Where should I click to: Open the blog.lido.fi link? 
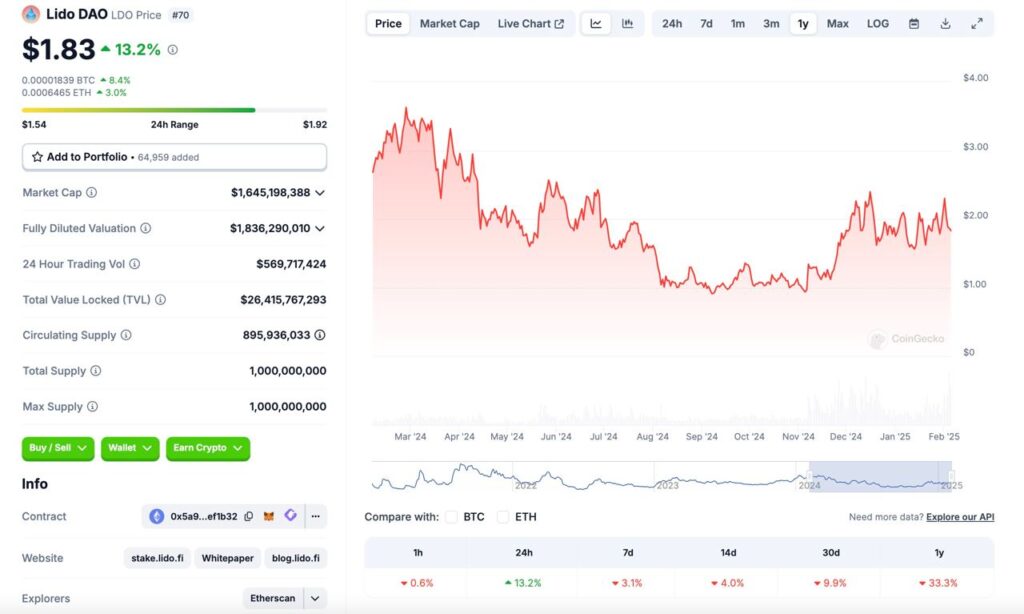296,558
